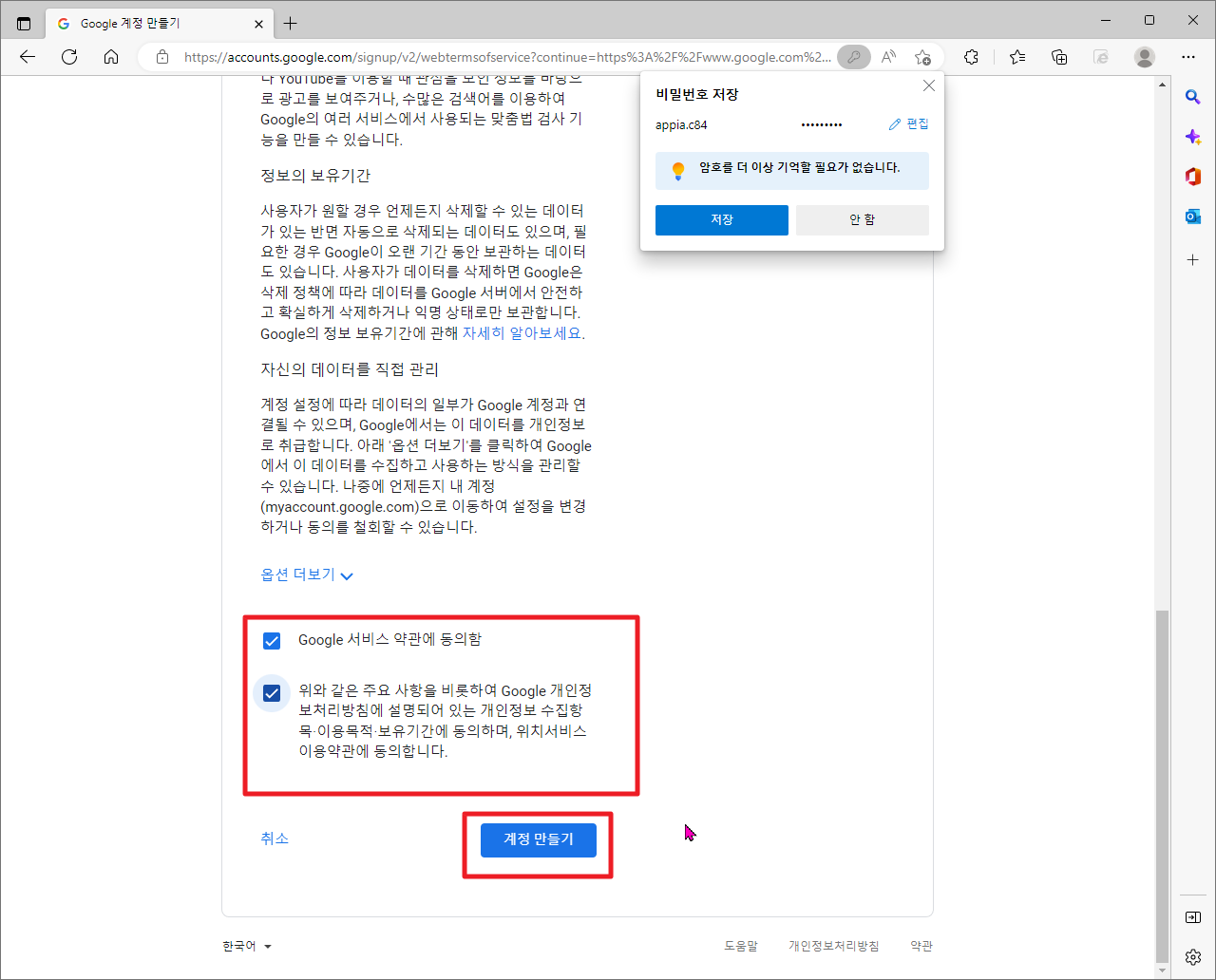Go to Home page icon
This screenshot has height=980, width=1216.
pyautogui.click(x=111, y=57)
